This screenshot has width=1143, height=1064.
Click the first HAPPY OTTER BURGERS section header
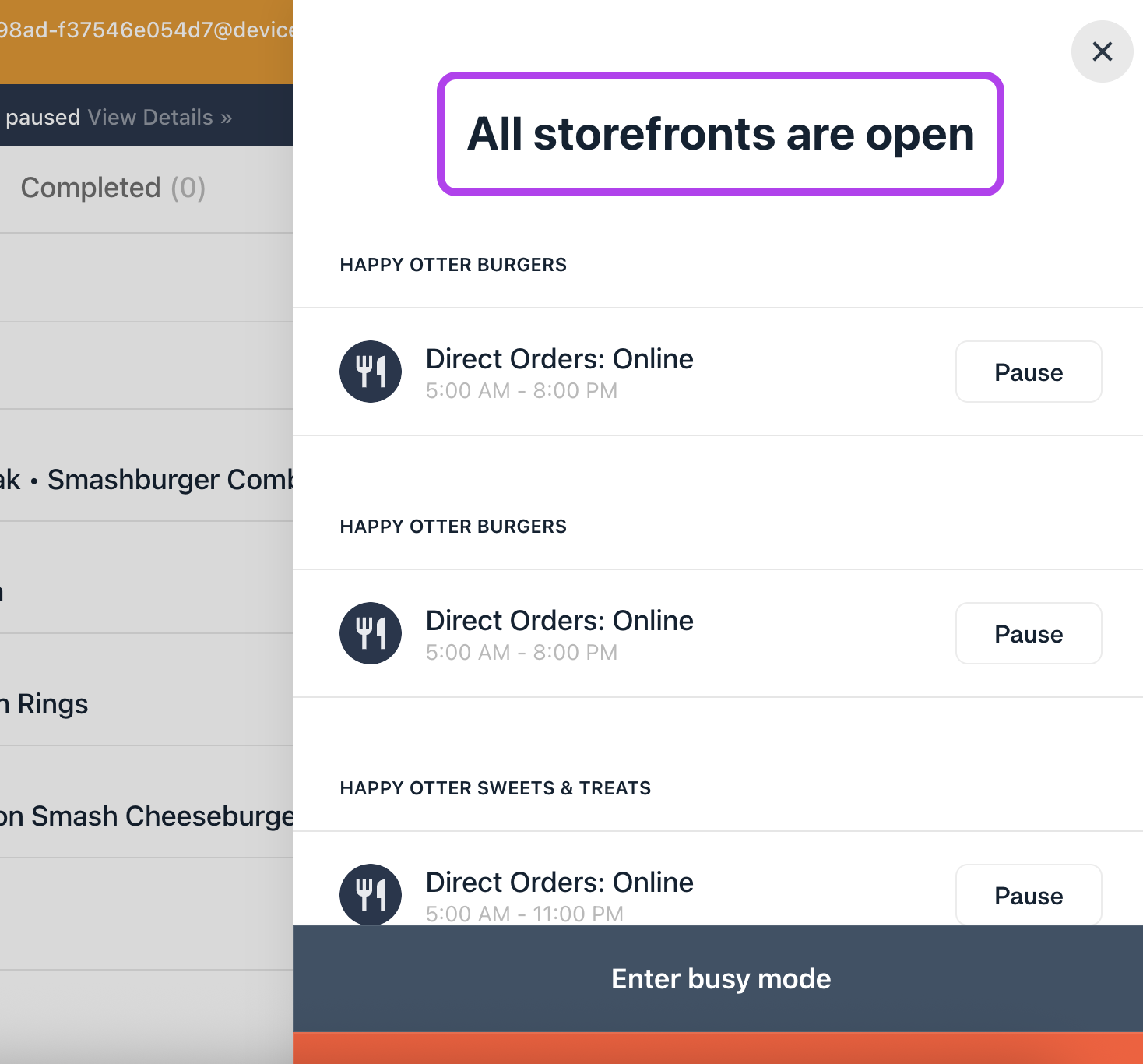(x=453, y=265)
